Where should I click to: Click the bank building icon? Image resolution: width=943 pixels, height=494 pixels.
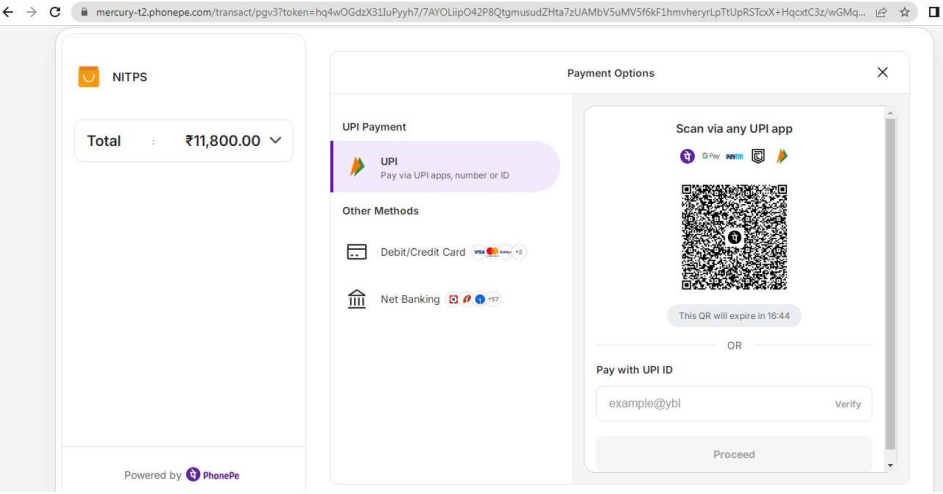(357, 298)
